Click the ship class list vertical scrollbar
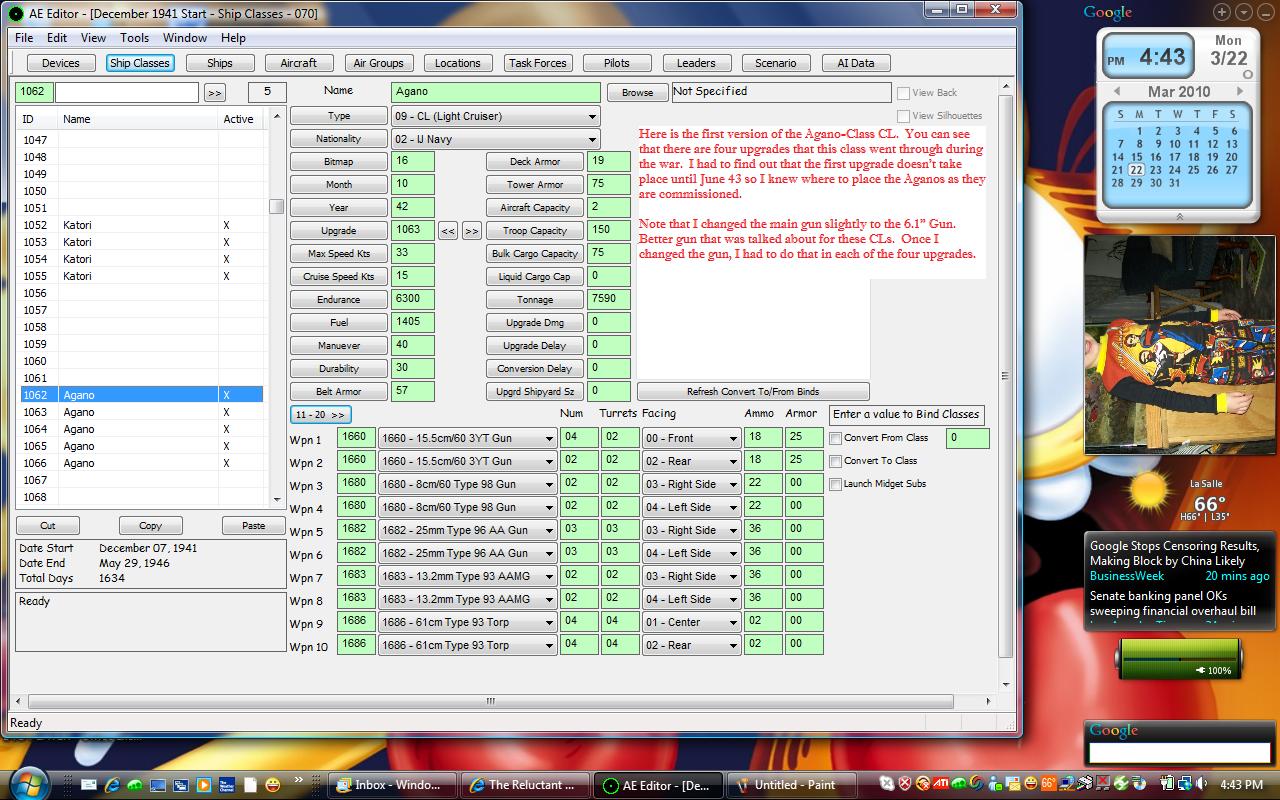The image size is (1280, 800). 277,319
